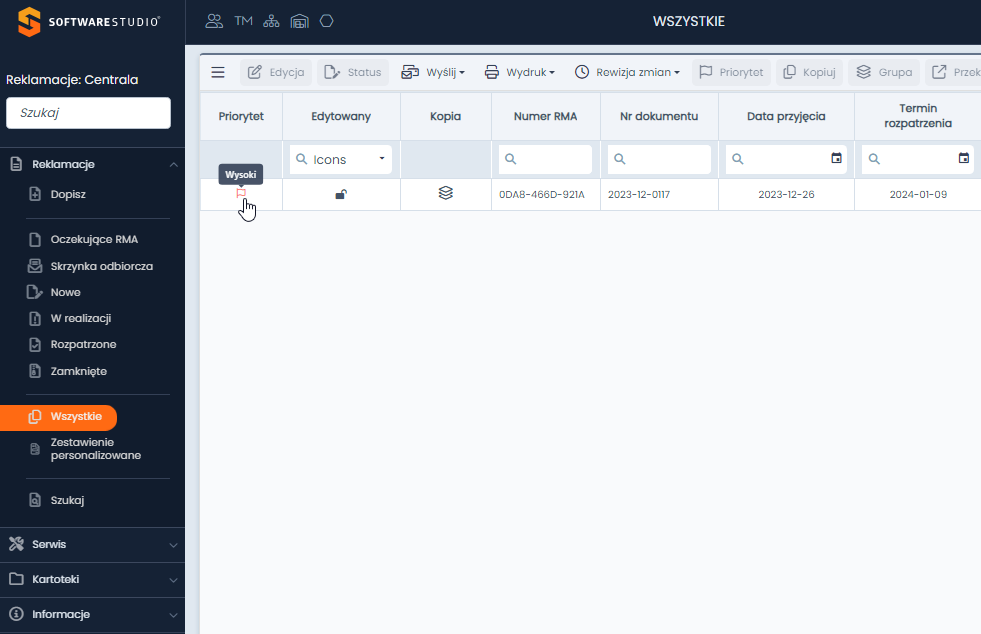This screenshot has height=634, width=981.
Task: Click the unlocked padlock icon in row
Action: (x=341, y=194)
